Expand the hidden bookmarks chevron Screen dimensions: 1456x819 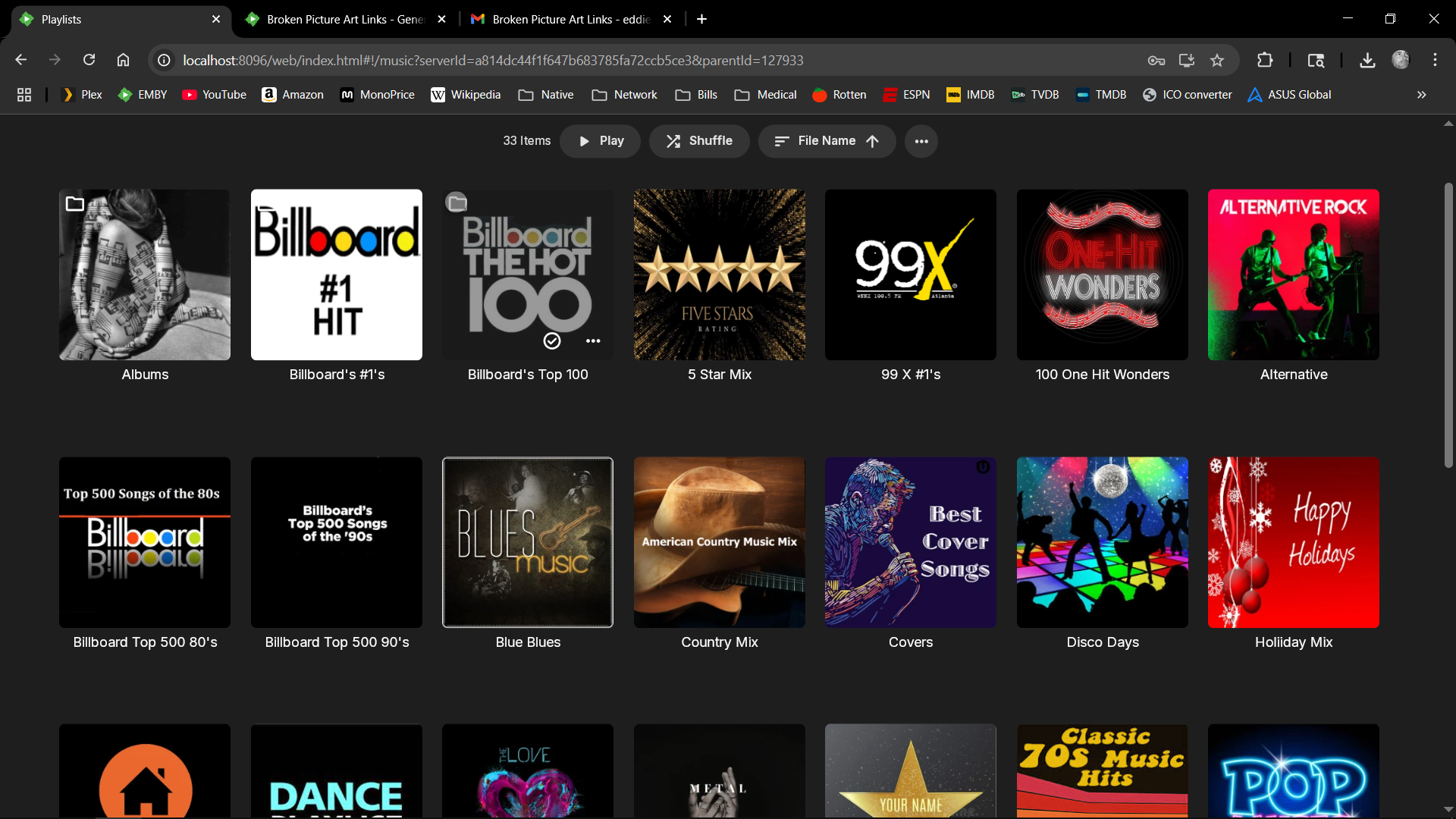[1421, 95]
